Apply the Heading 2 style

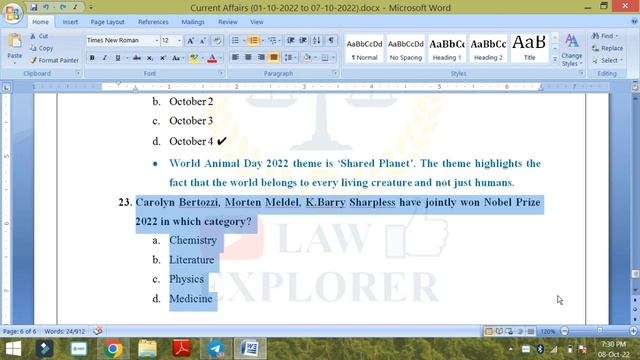pyautogui.click(x=488, y=49)
